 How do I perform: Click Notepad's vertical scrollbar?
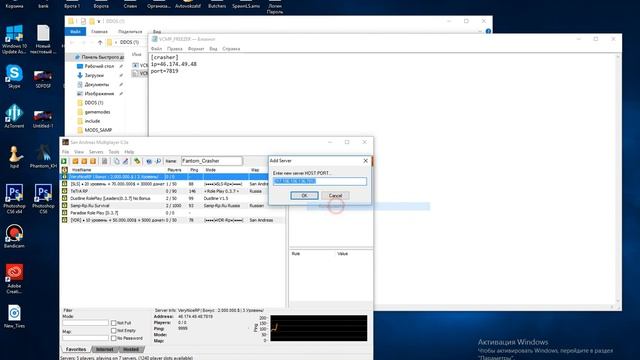coord(618,180)
